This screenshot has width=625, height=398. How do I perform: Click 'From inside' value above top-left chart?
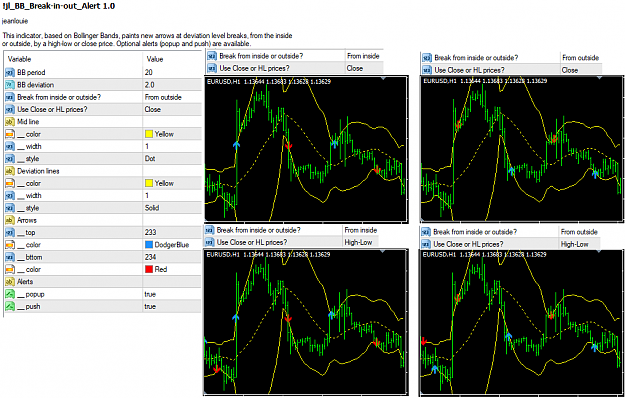(363, 56)
